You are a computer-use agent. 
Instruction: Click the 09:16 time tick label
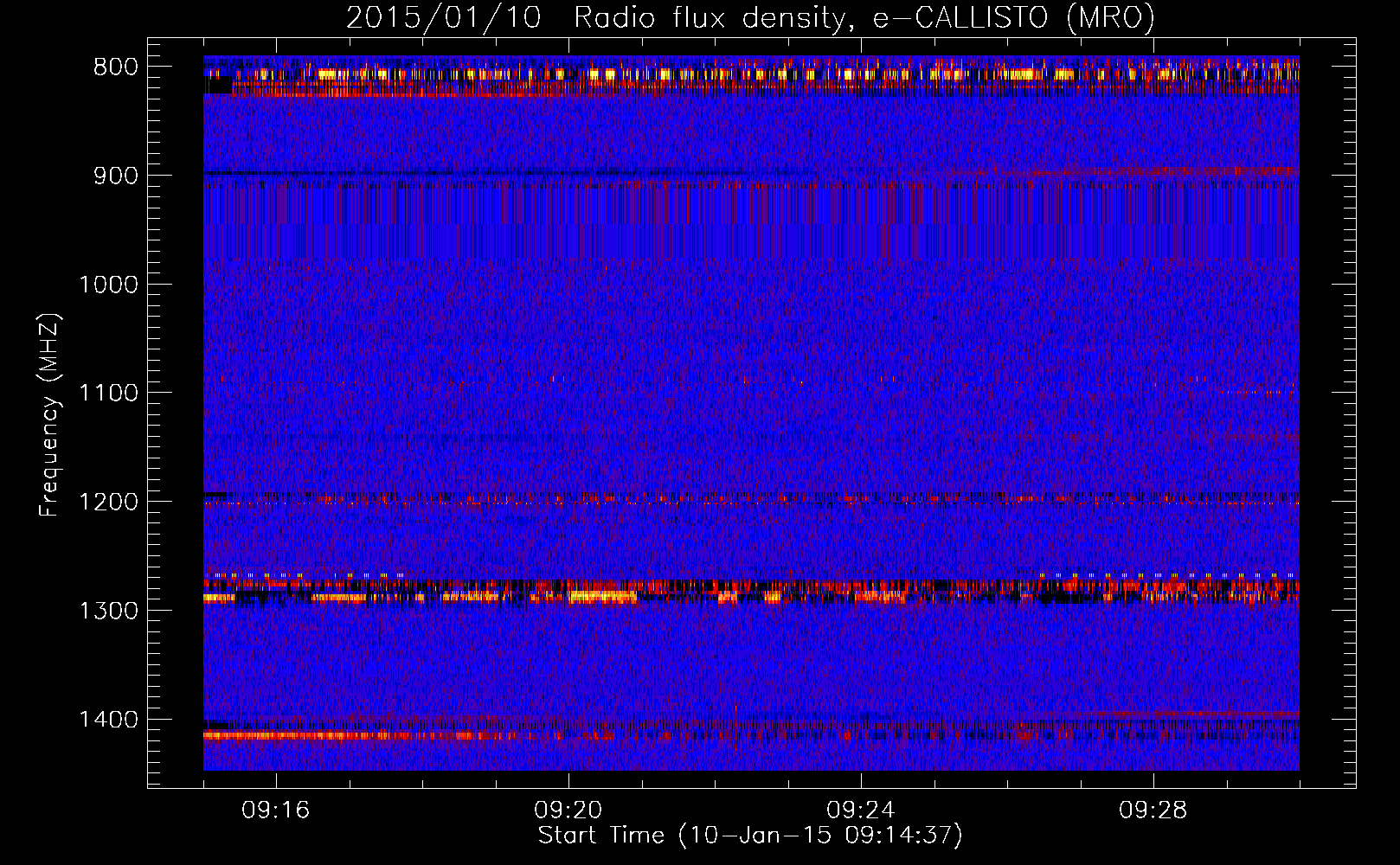(276, 811)
